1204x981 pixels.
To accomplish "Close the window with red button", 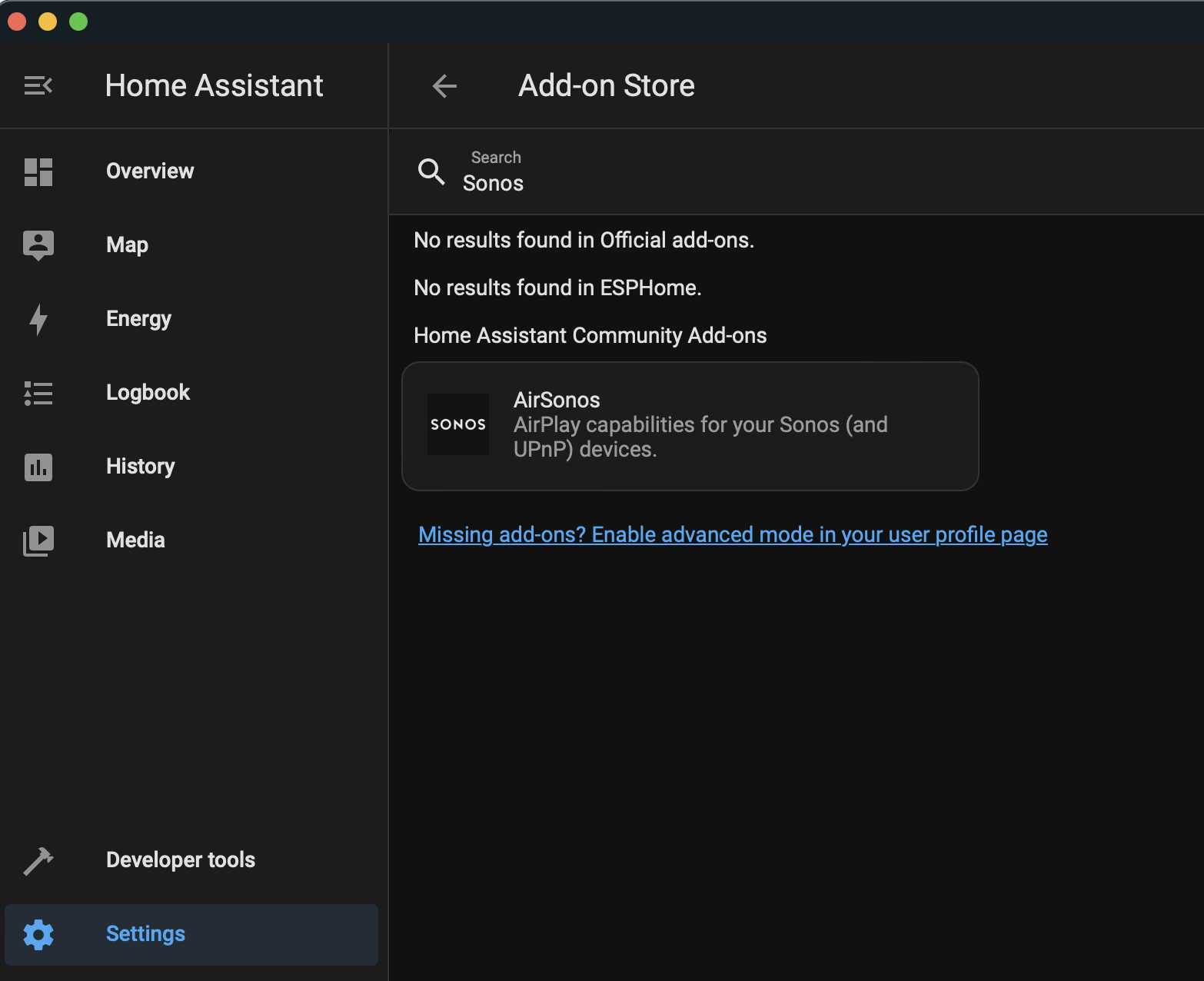I will click(x=17, y=22).
